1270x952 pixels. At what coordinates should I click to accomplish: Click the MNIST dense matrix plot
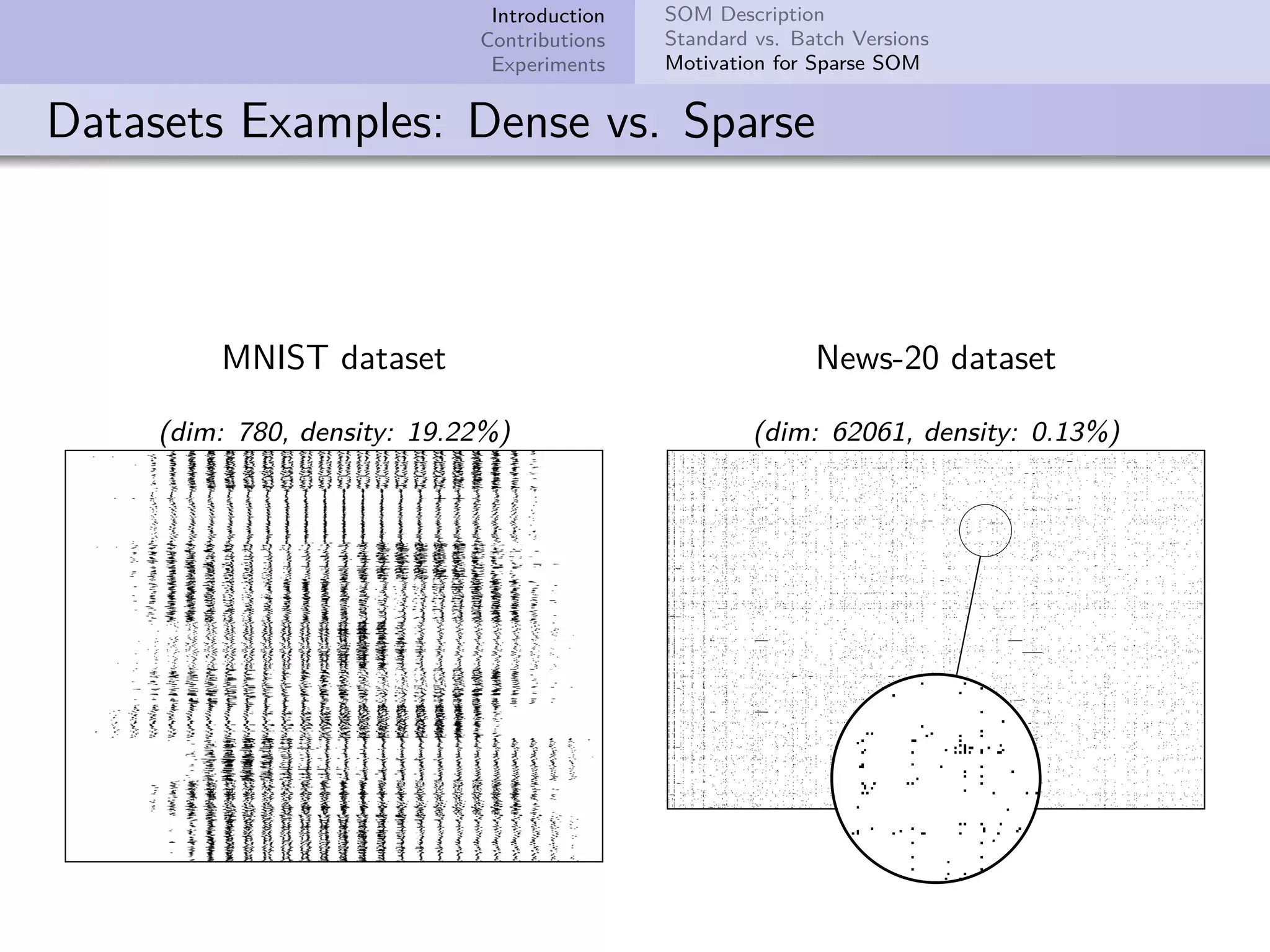[334, 656]
